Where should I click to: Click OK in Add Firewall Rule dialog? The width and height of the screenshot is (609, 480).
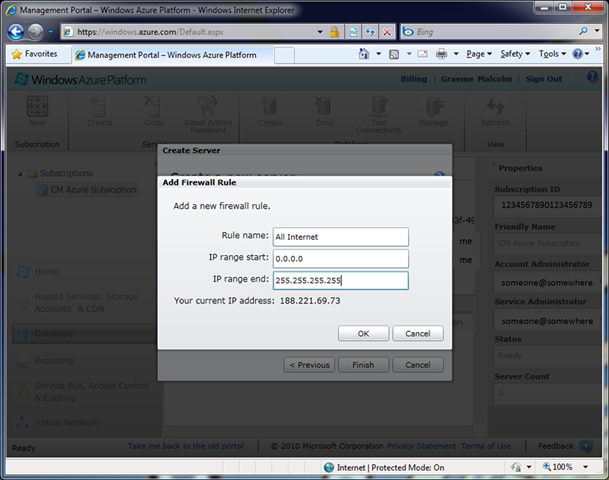click(x=363, y=334)
